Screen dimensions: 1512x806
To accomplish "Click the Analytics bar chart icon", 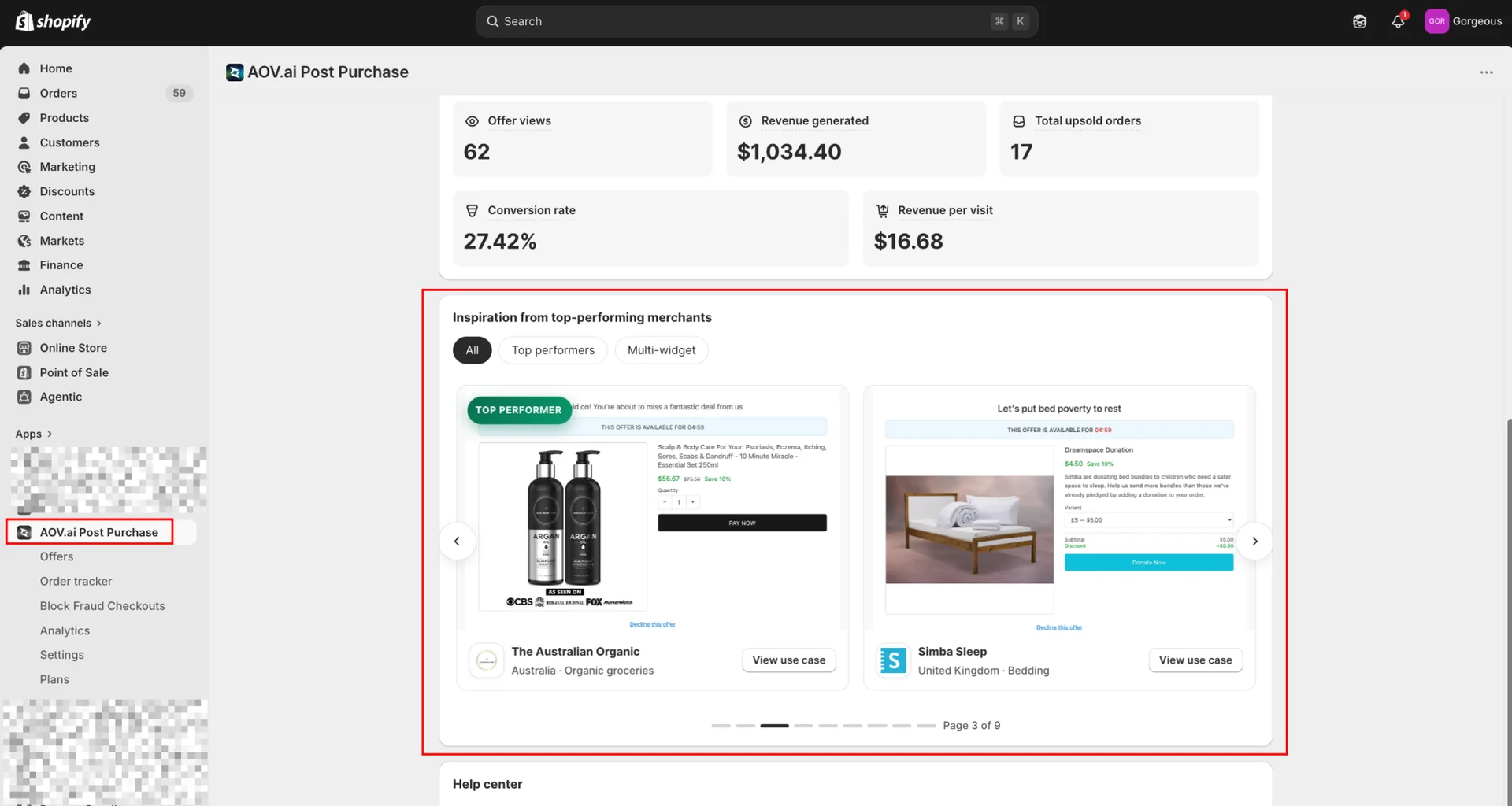I will point(24,290).
